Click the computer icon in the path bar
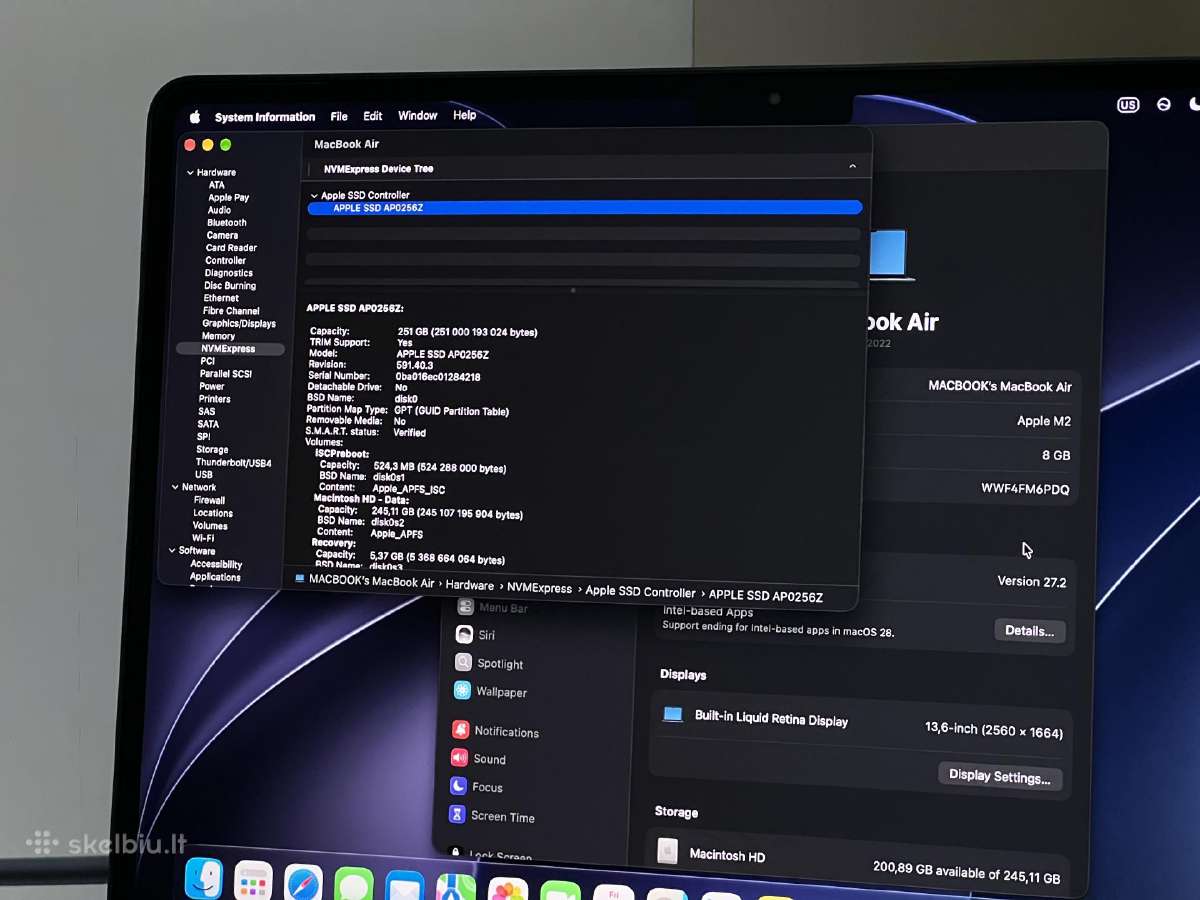1200x900 pixels. click(300, 578)
